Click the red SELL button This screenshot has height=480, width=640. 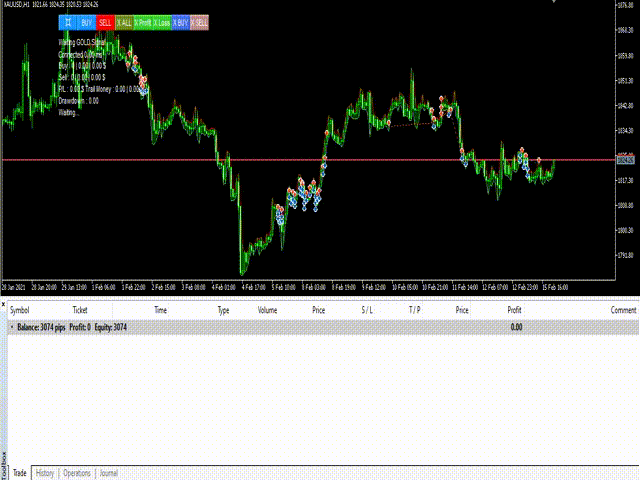click(105, 22)
